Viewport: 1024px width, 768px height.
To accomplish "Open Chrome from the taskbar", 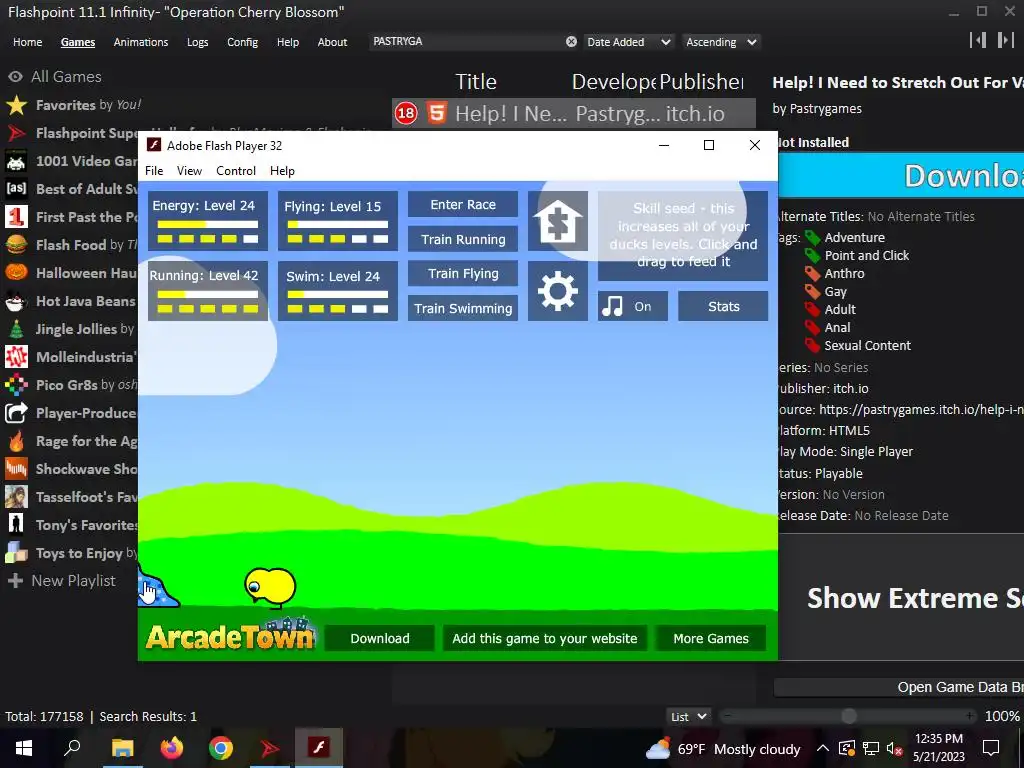I will [221, 748].
